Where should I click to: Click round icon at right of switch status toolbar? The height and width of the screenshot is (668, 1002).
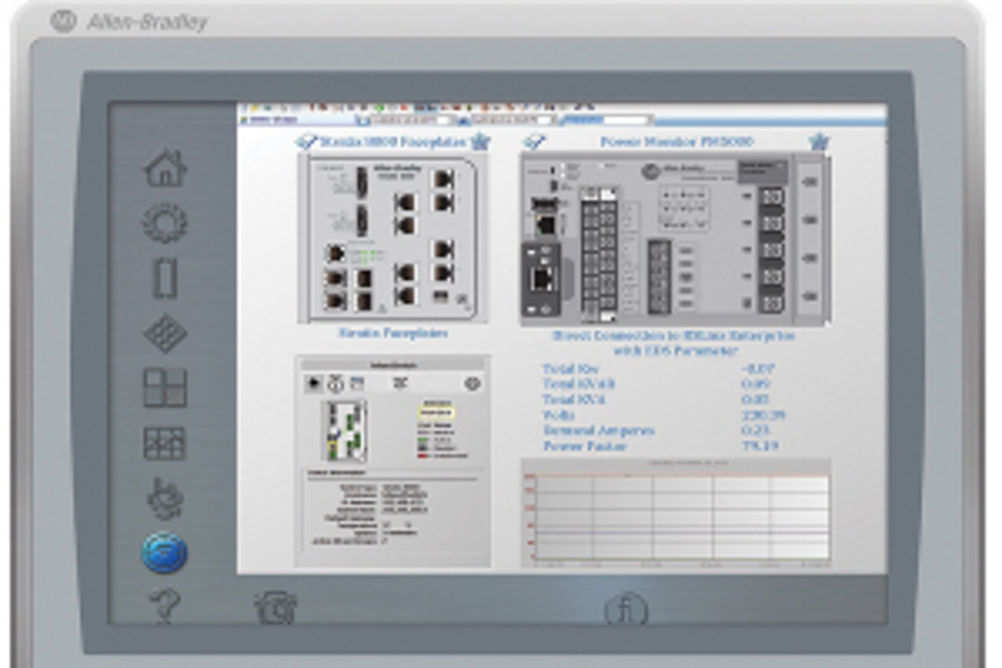click(x=472, y=384)
